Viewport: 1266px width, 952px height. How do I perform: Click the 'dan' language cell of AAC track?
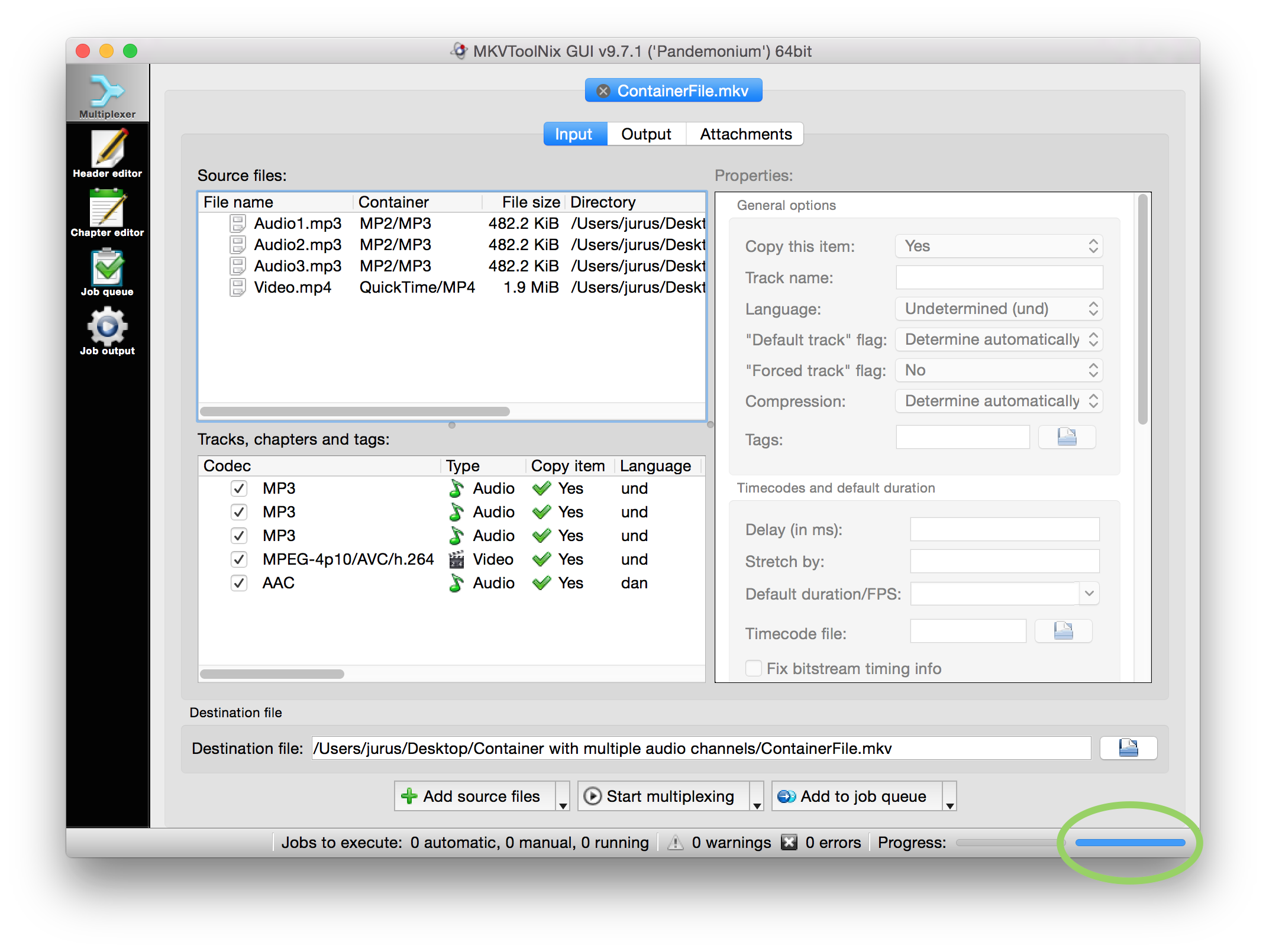click(634, 583)
